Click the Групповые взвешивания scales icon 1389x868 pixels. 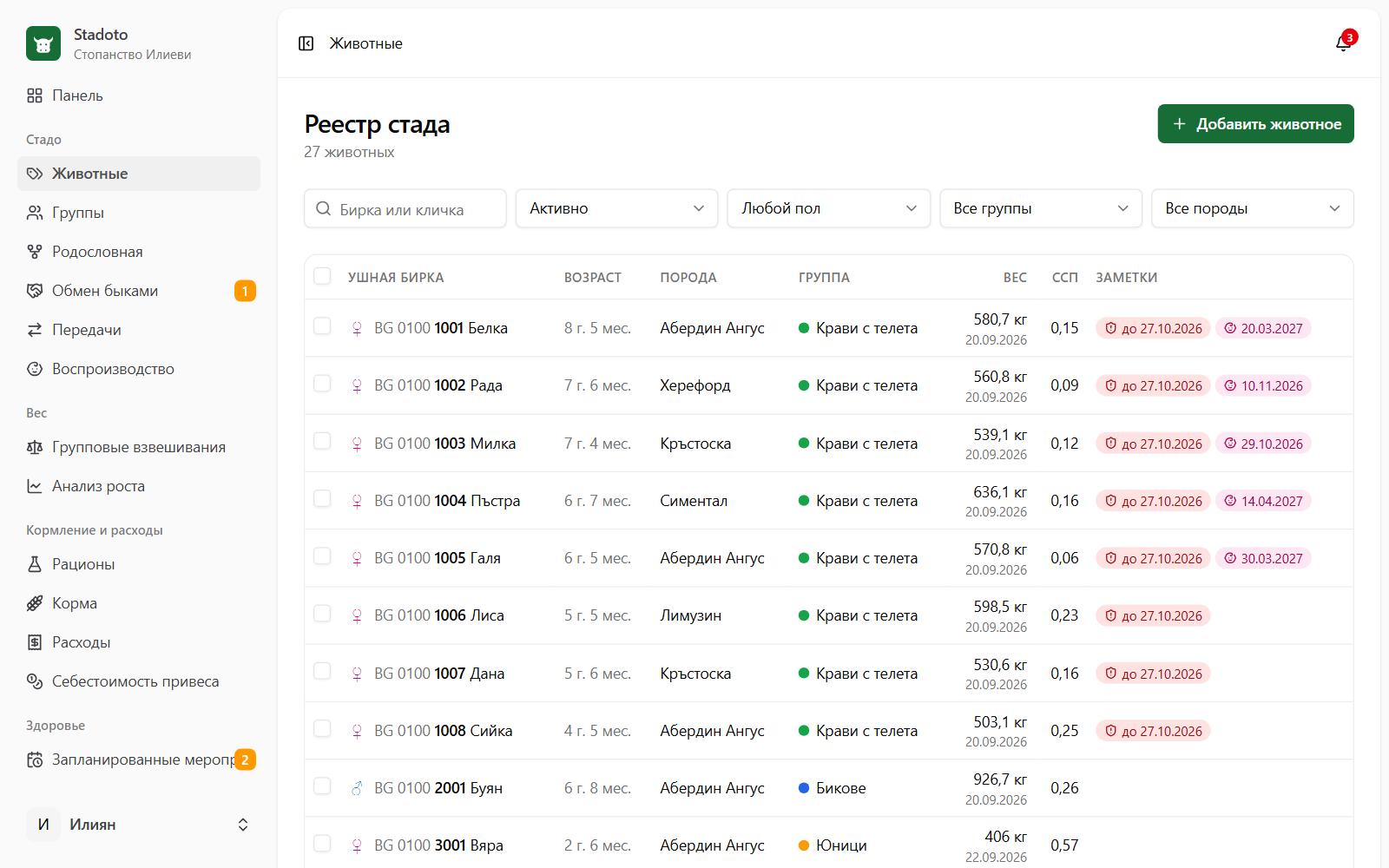[35, 447]
